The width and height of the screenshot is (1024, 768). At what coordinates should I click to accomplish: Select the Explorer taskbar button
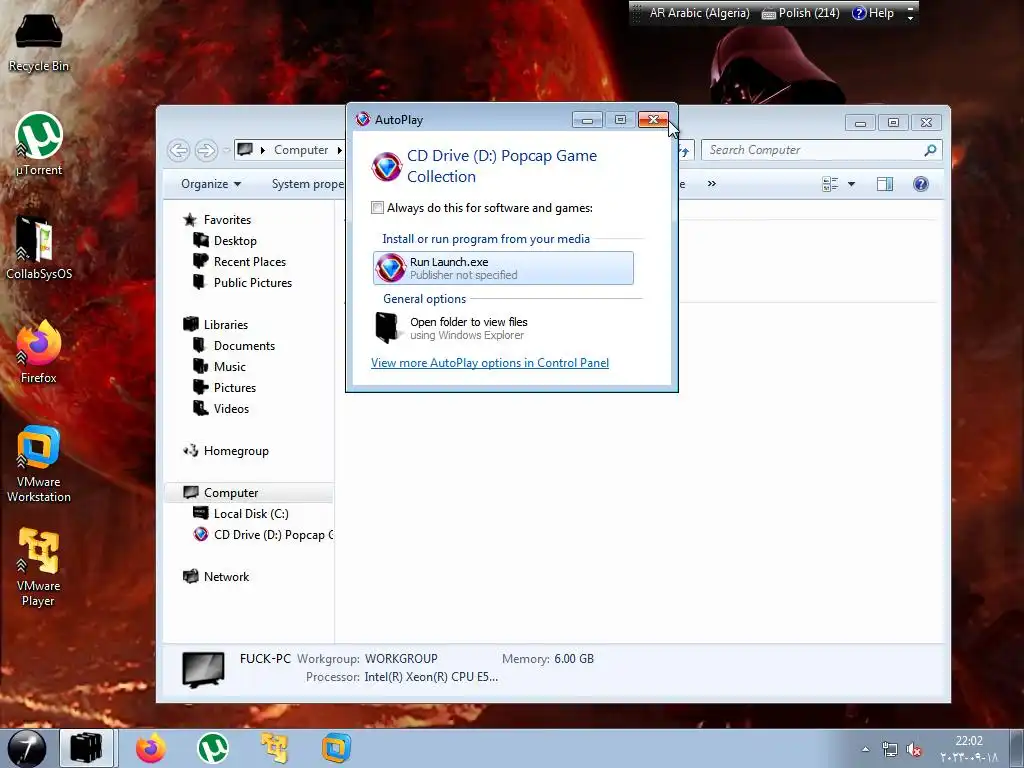[x=87, y=748]
